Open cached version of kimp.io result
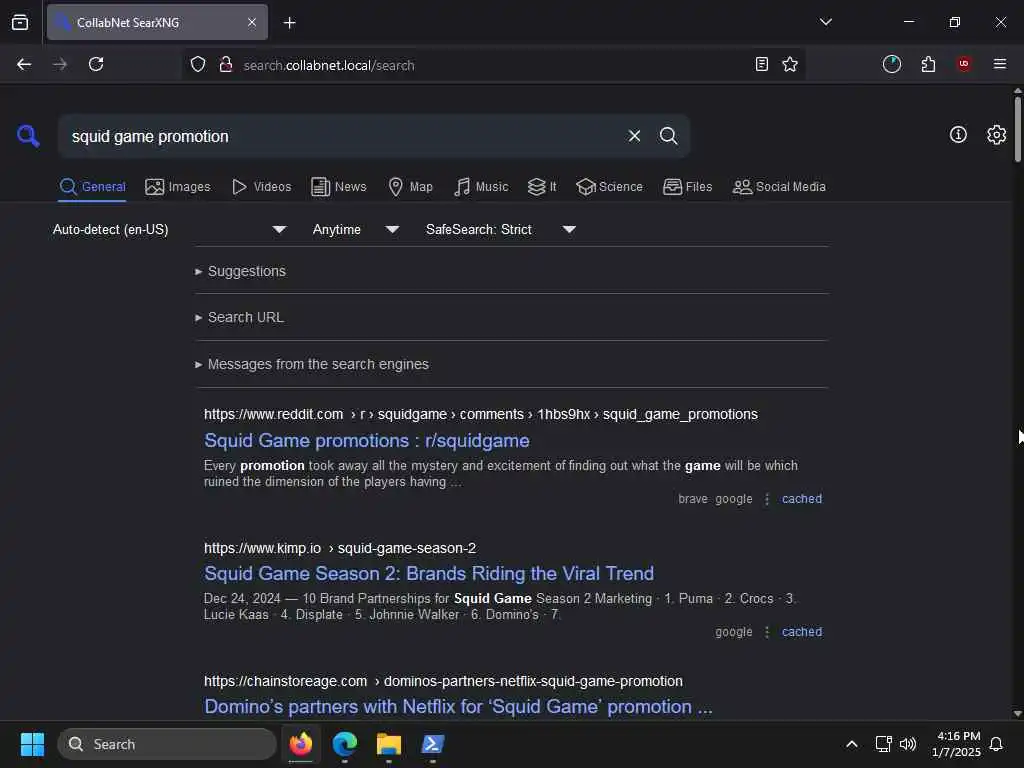 pos(801,632)
